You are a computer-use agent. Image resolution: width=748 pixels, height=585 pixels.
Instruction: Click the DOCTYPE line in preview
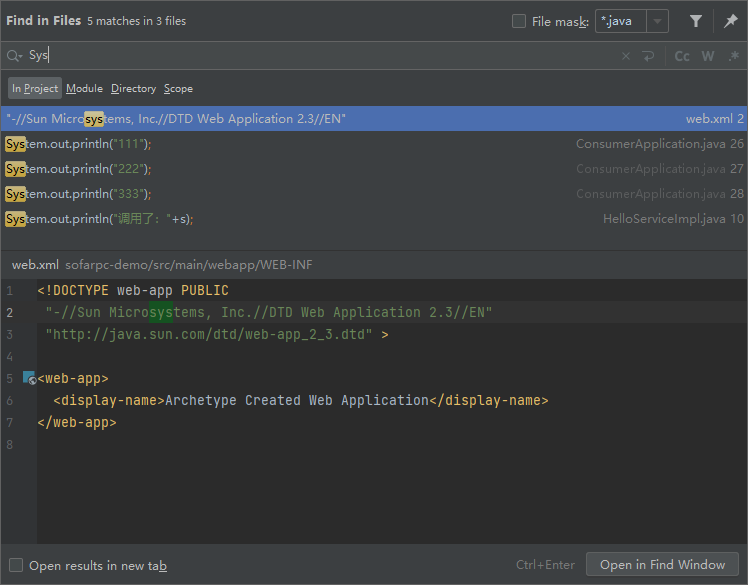(x=133, y=290)
